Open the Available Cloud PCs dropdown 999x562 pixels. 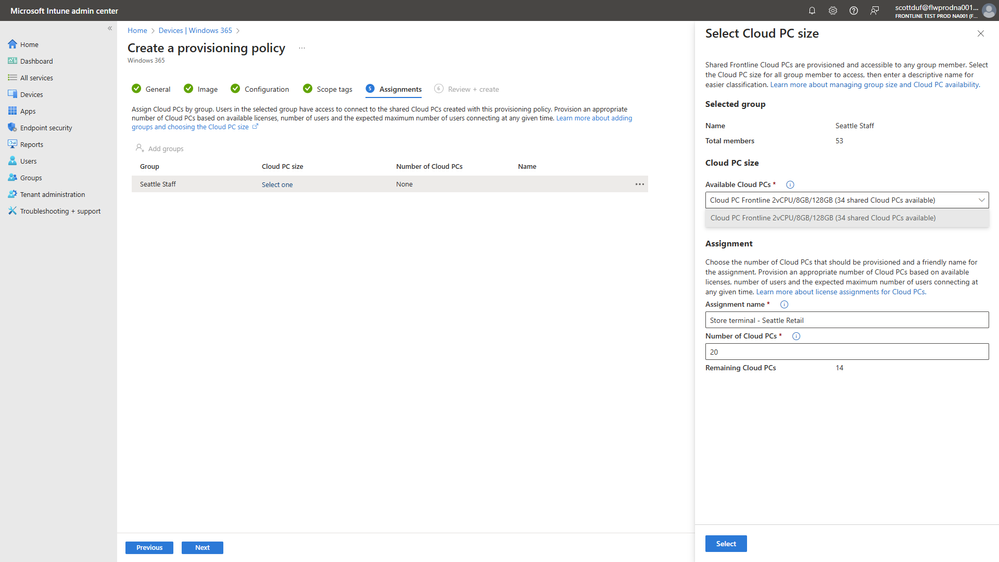pos(846,200)
